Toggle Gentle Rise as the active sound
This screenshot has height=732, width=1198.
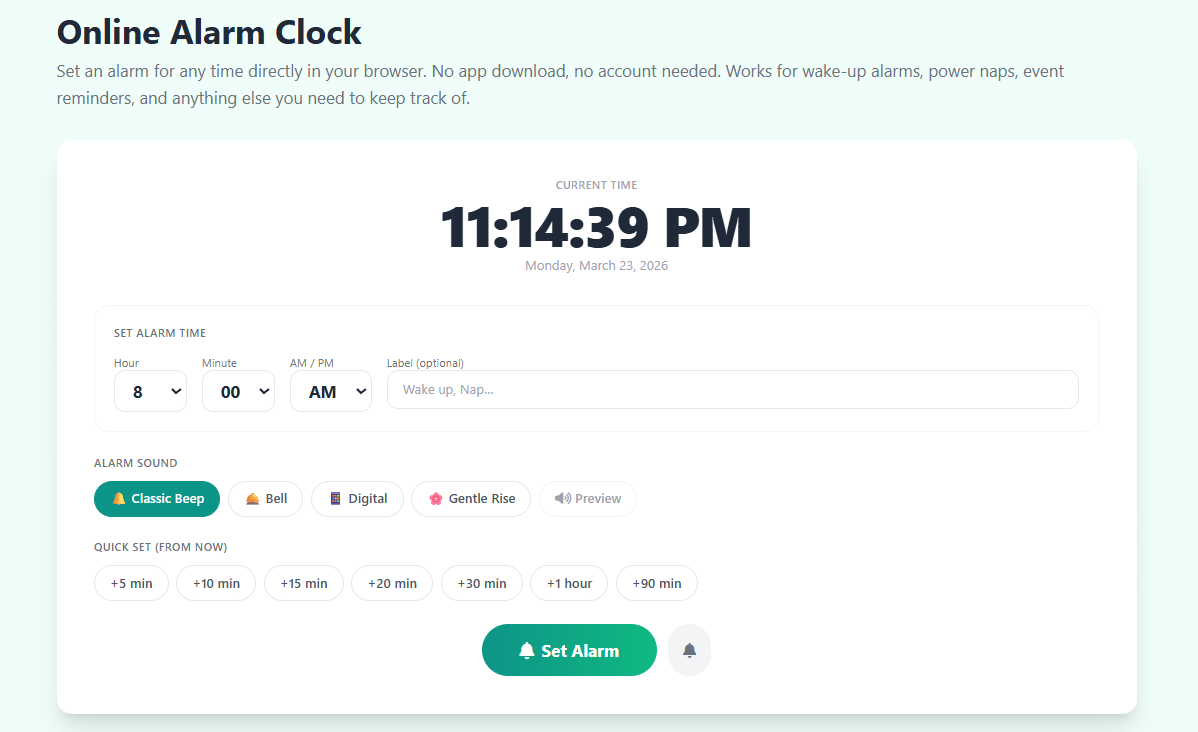point(471,498)
